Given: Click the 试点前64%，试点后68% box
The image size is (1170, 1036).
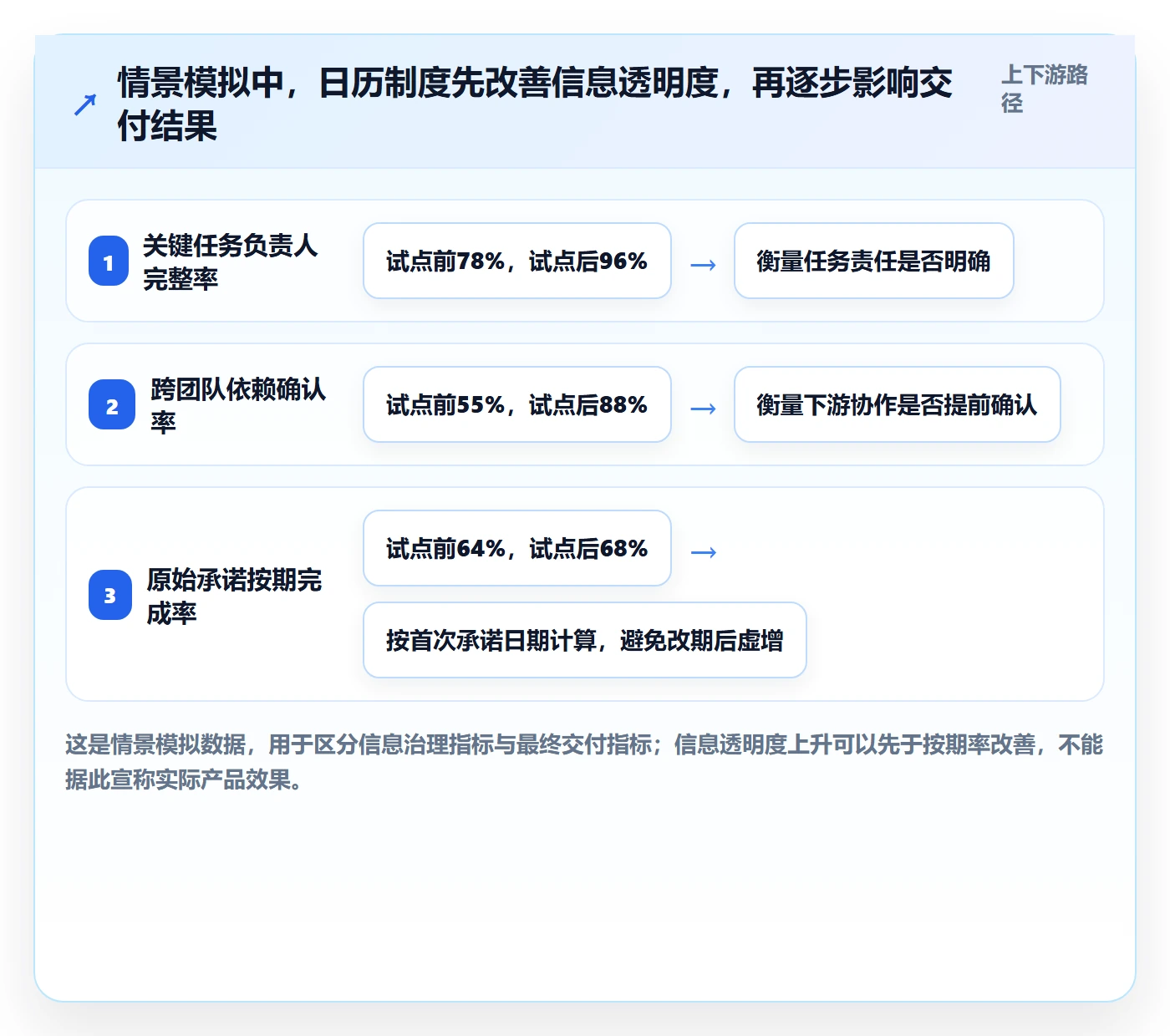Looking at the screenshot, I should tap(517, 548).
